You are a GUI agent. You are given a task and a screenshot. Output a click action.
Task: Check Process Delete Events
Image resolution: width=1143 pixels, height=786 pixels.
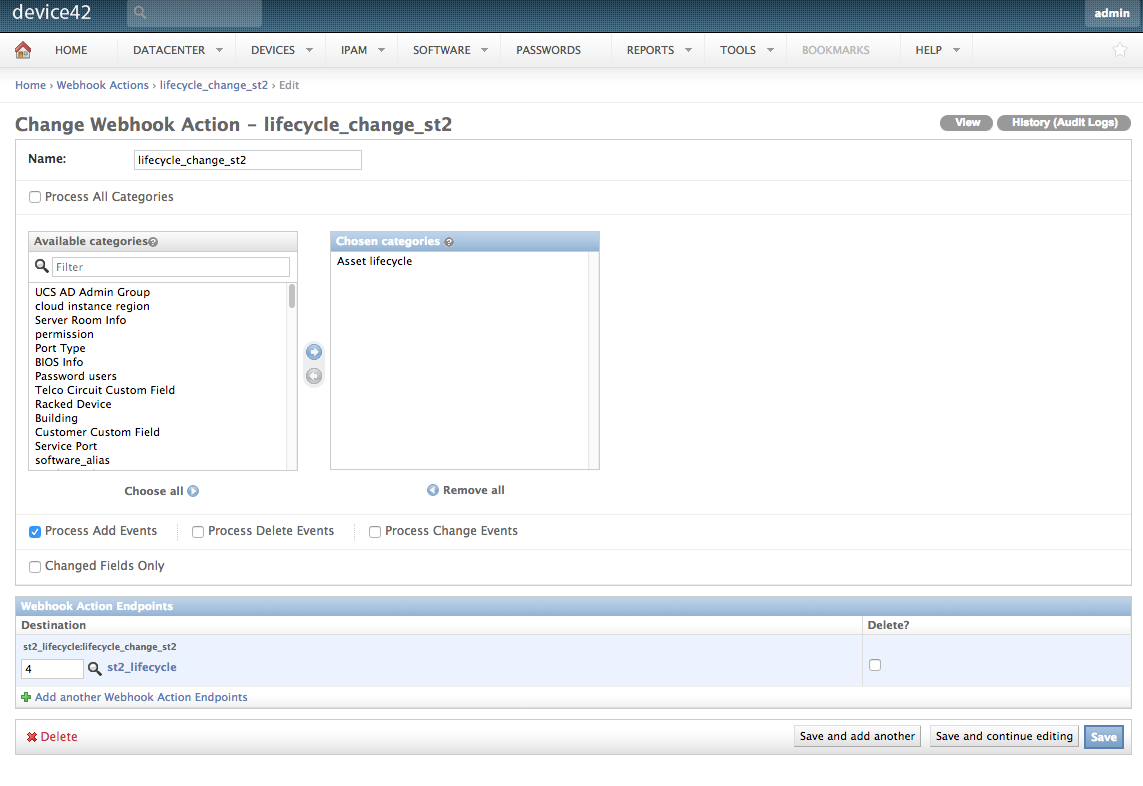tap(198, 532)
